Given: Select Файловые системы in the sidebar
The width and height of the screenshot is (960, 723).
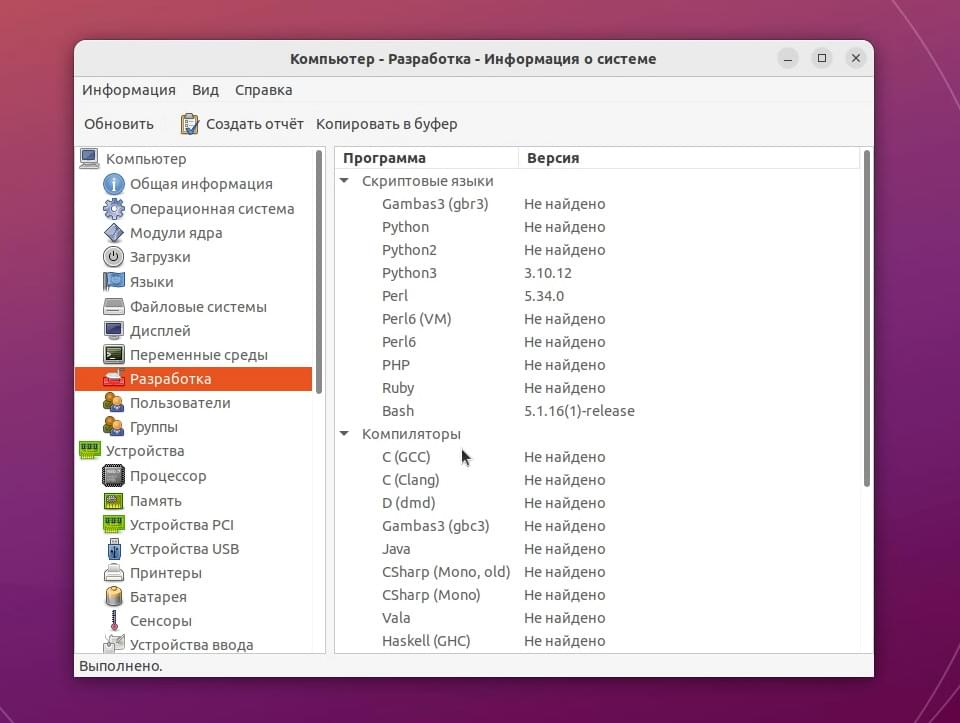Looking at the screenshot, I should tap(198, 307).
